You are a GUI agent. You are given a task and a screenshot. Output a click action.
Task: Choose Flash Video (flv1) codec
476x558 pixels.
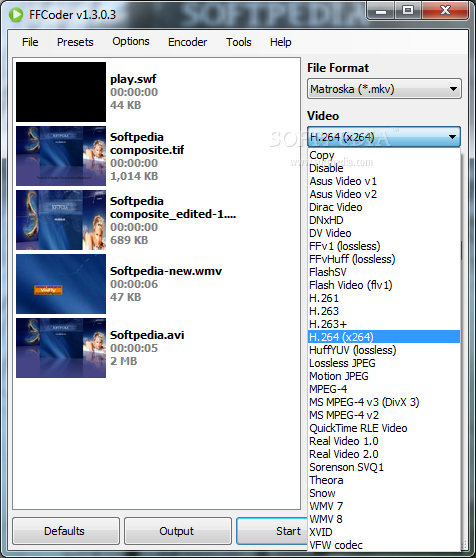tap(384, 285)
